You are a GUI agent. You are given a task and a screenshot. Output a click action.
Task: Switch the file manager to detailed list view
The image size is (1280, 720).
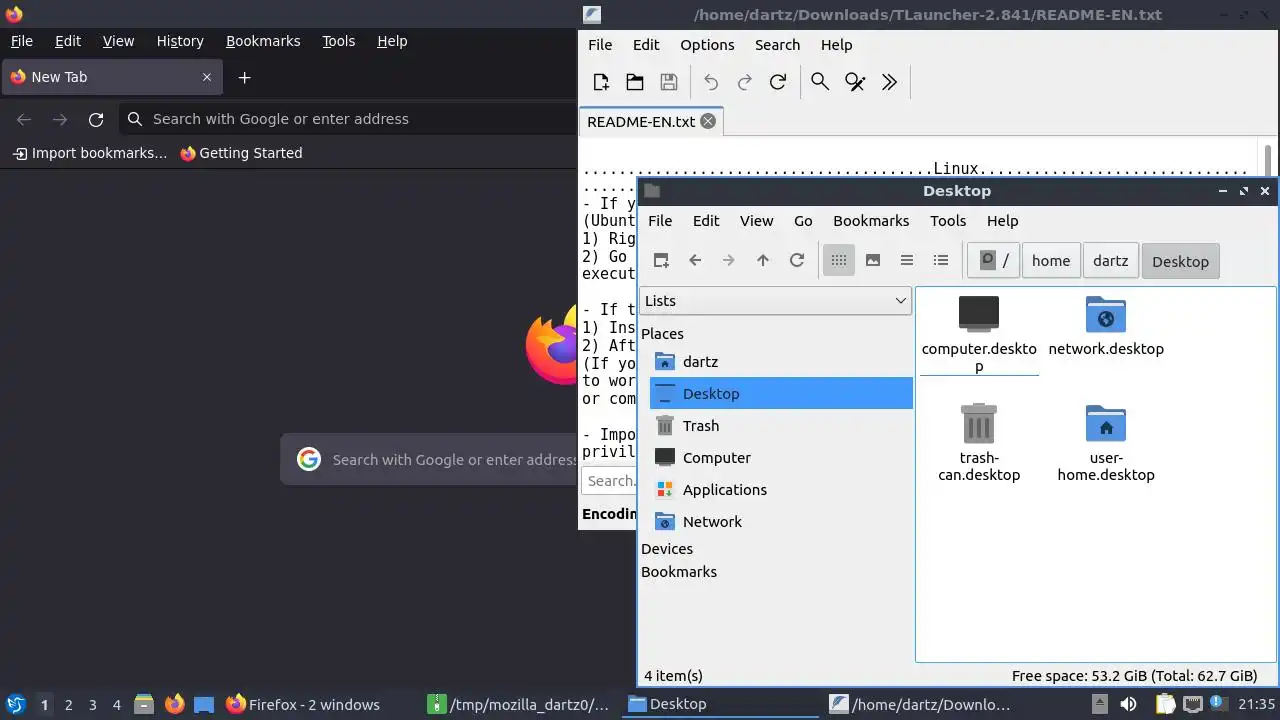[x=941, y=260]
